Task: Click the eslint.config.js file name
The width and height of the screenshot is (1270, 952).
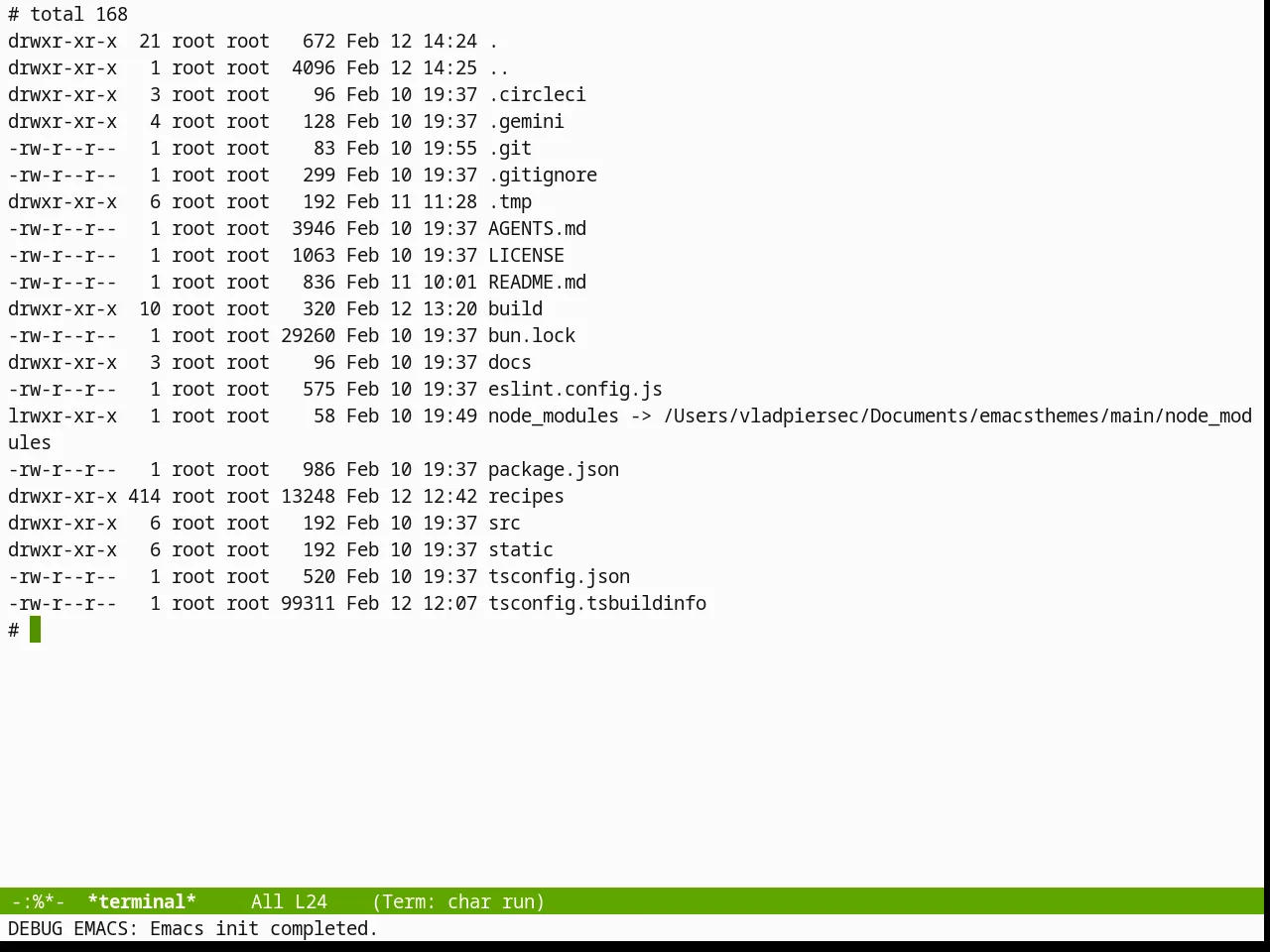Action: 575,389
